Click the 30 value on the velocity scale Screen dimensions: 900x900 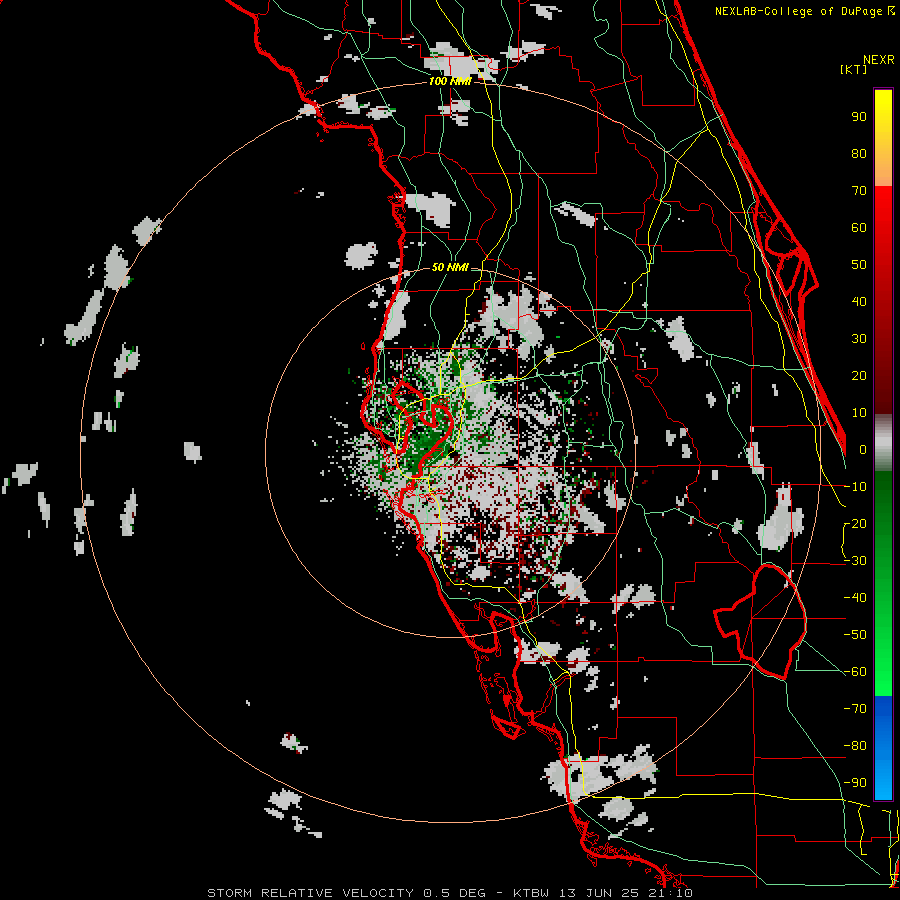[x=859, y=339]
